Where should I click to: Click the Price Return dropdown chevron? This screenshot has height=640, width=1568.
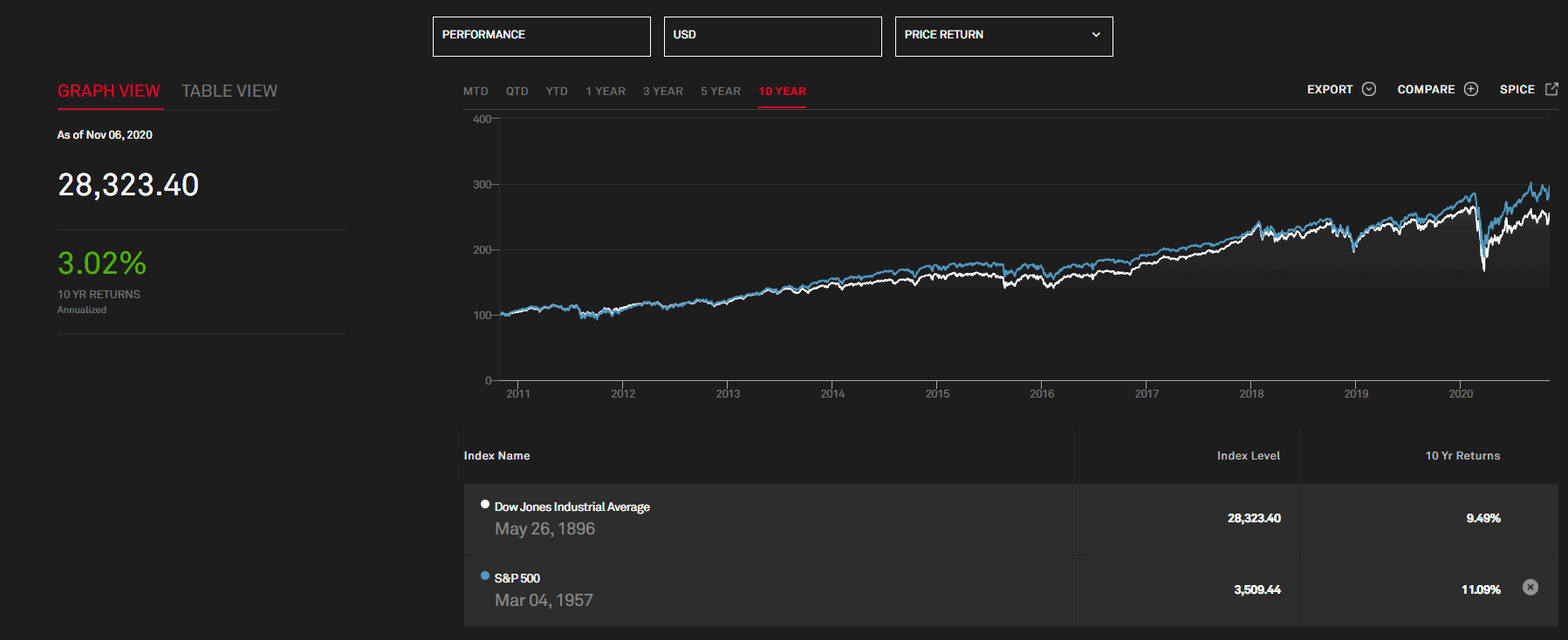tap(1096, 35)
